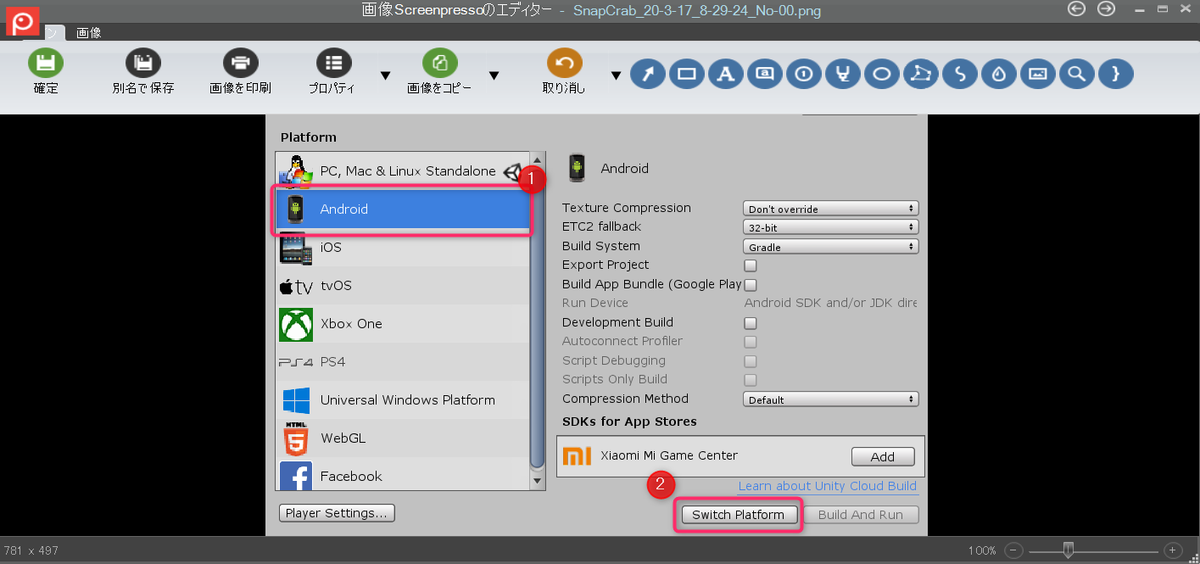The height and width of the screenshot is (564, 1200).
Task: Toggle the Scripts Only Build checkbox
Action: (x=750, y=380)
